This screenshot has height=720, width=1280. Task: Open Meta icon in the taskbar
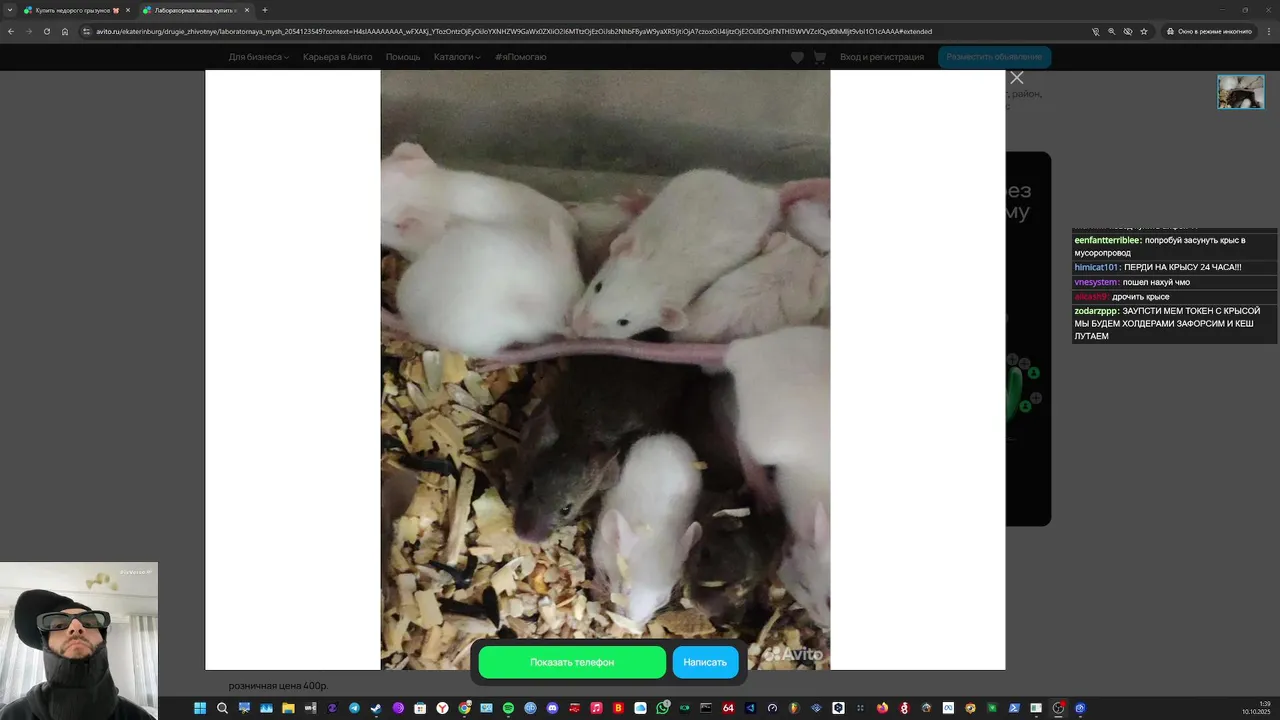click(x=948, y=708)
